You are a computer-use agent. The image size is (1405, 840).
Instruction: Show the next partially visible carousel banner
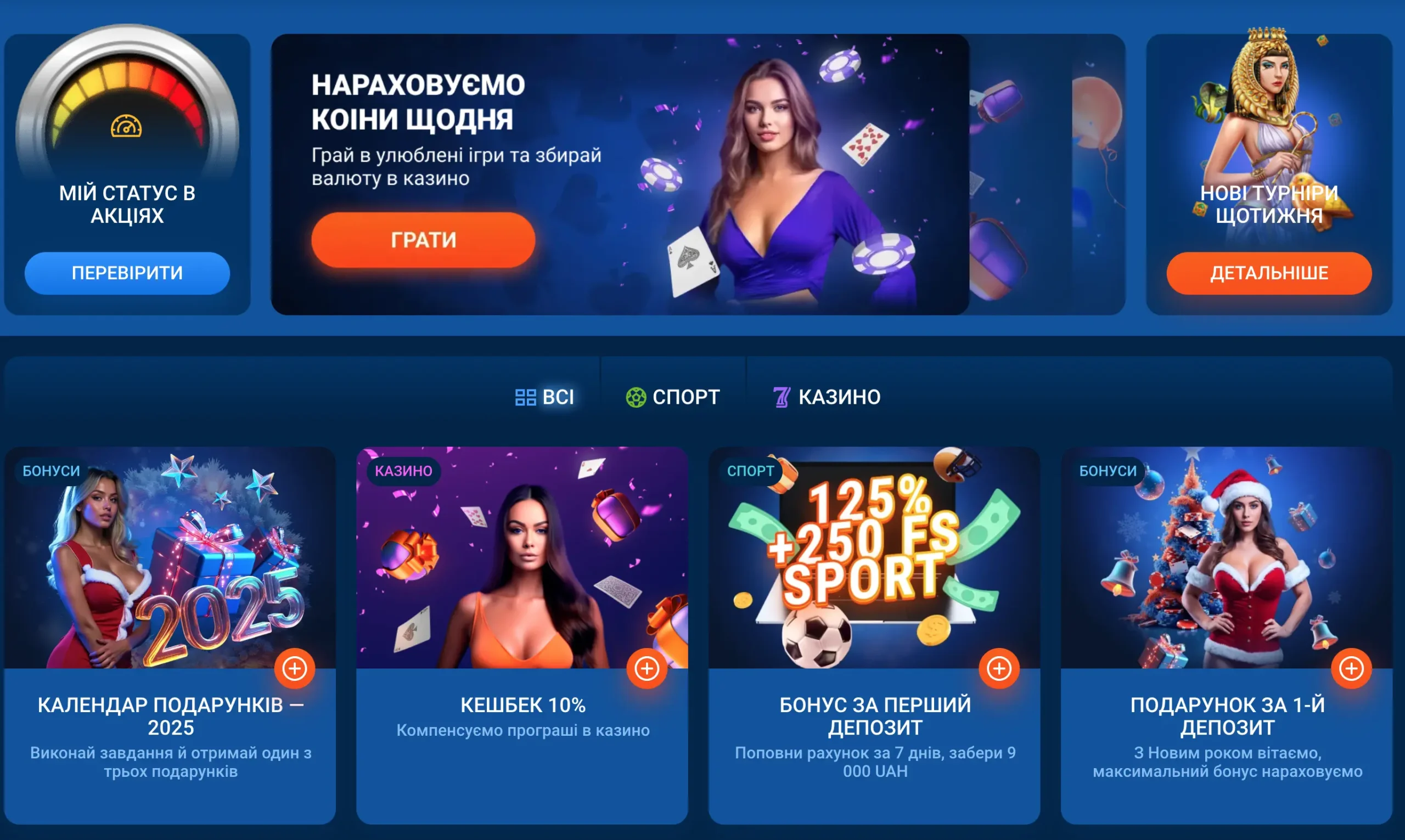click(x=1047, y=174)
